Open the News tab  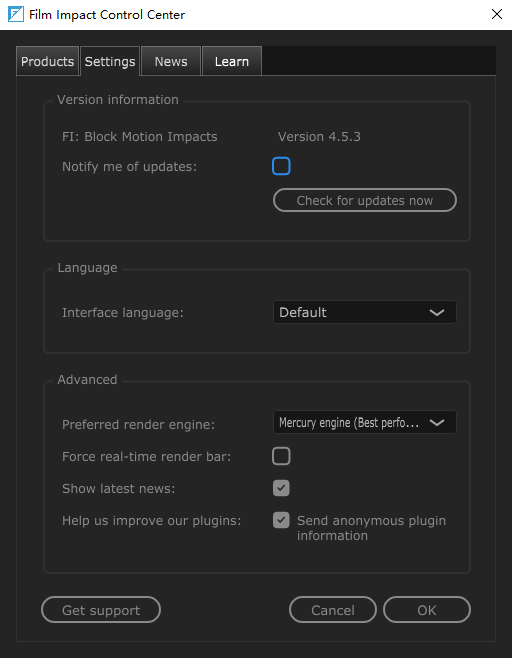tap(171, 61)
